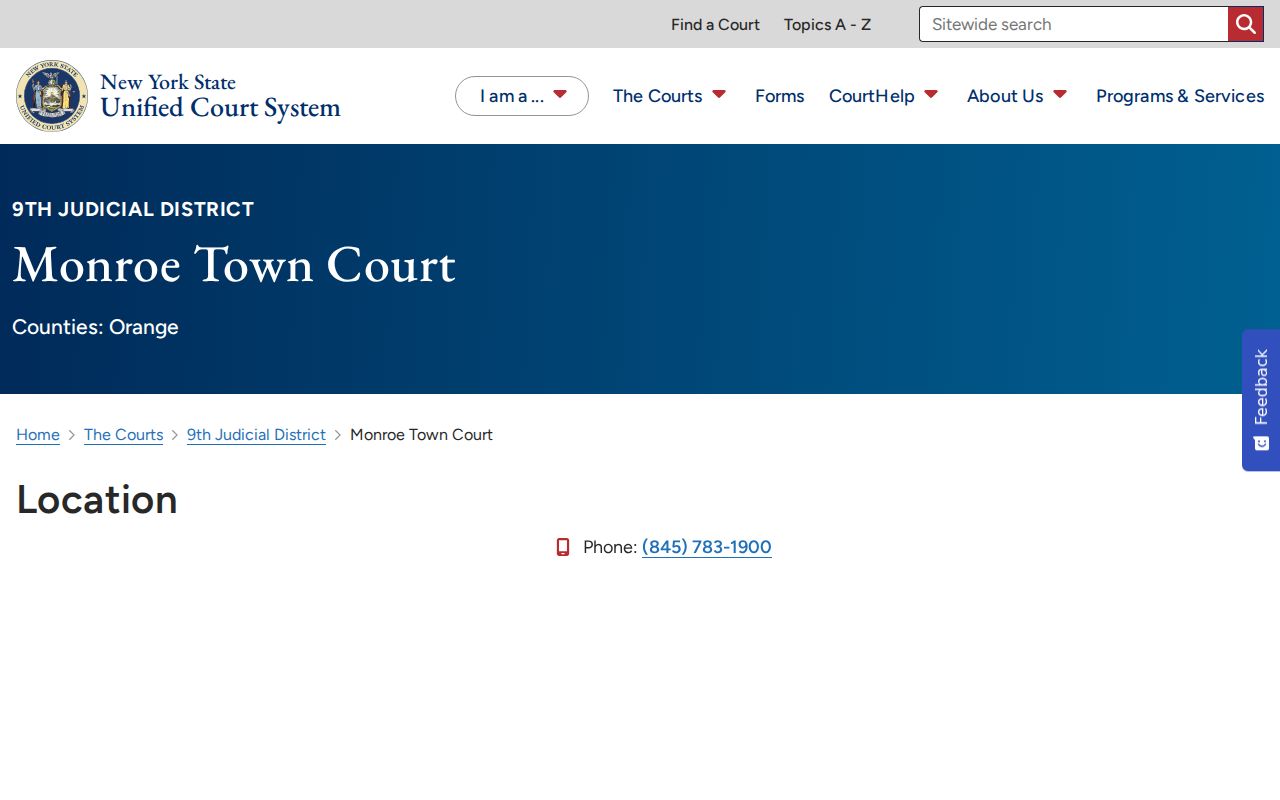Screen dimensions: 1280x800
Task: Go to Home in the breadcrumb
Action: pyautogui.click(x=38, y=435)
